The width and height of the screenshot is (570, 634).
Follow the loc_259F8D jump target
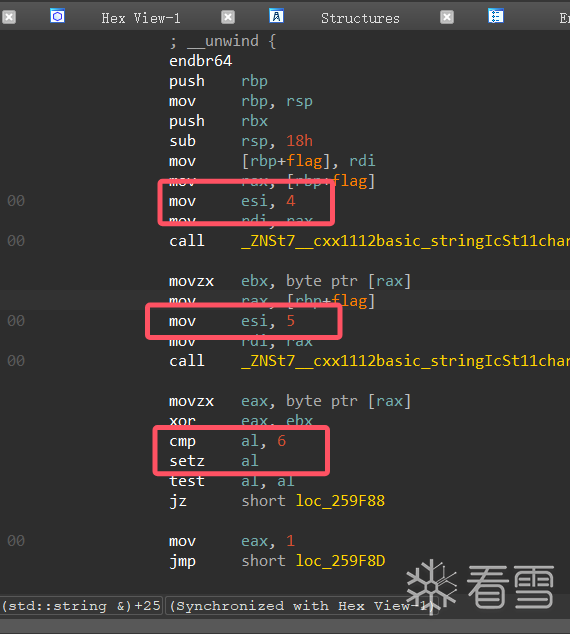(340, 561)
